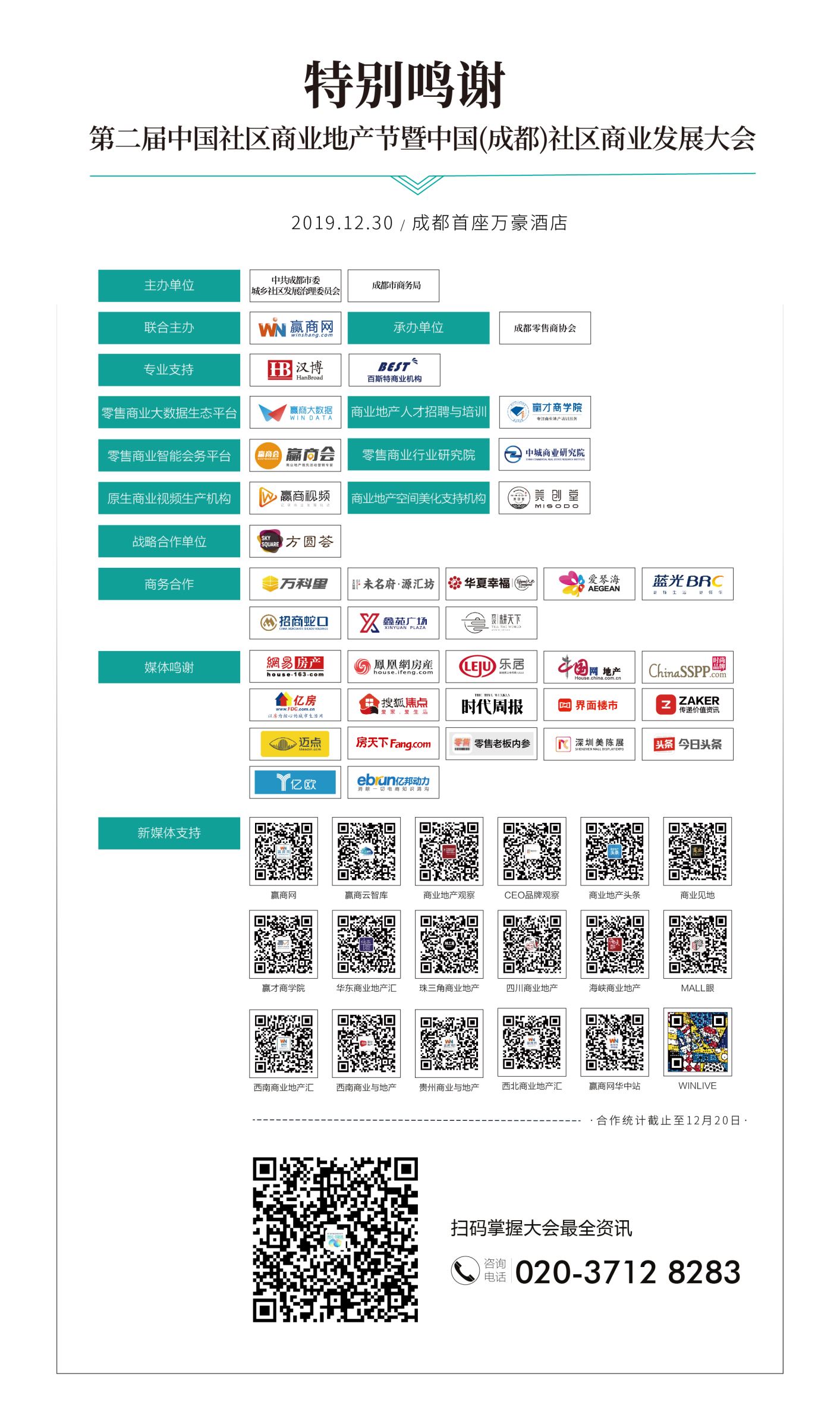Screen dimensions: 840x1427
Task: Click the 合作统计截止至12月20日 note
Action: pos(669,1120)
